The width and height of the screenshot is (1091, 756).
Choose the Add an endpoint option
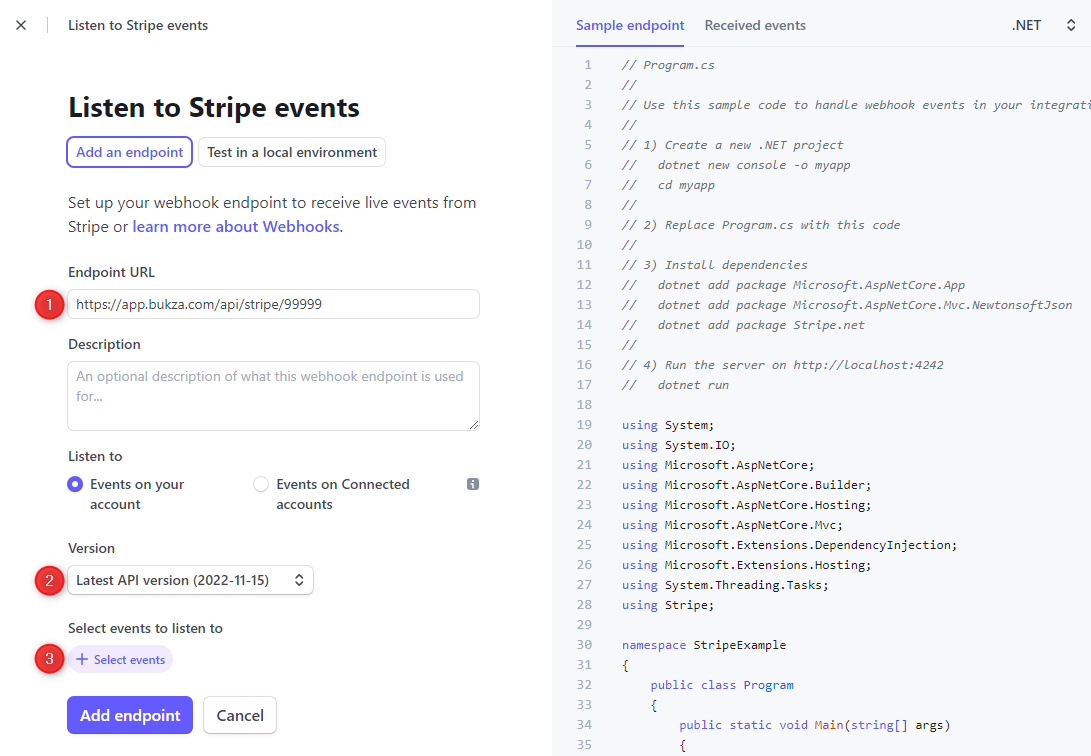click(130, 153)
